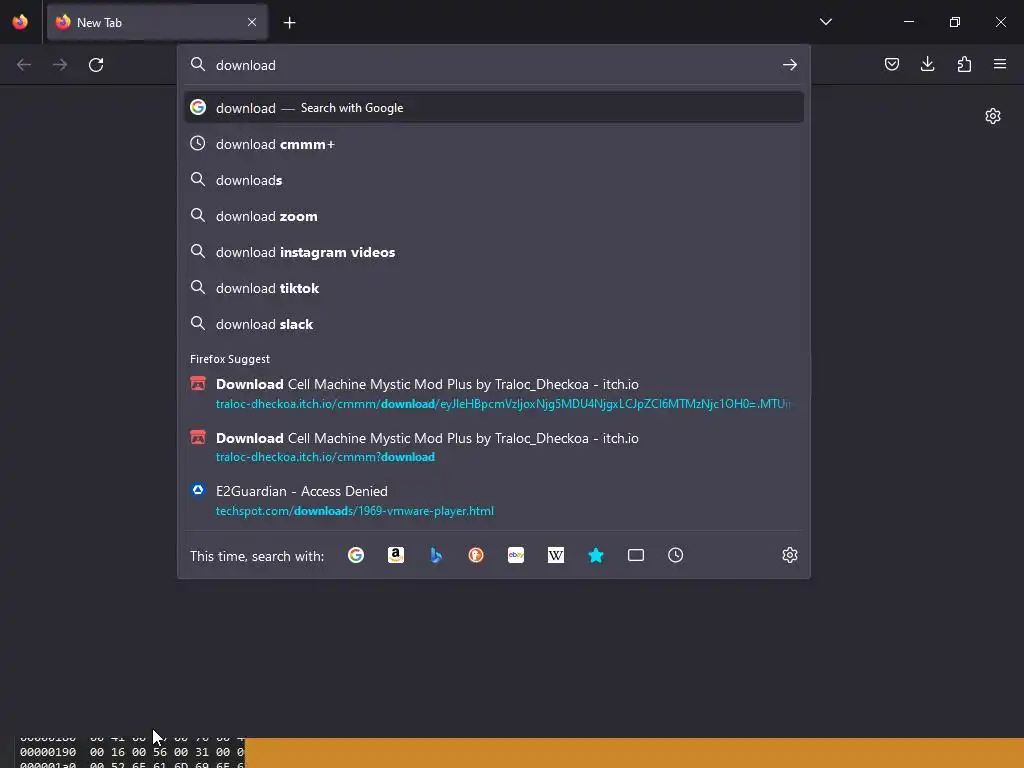This screenshot has height=768, width=1024.
Task: Choose the download slack suggestion
Action: 494,324
